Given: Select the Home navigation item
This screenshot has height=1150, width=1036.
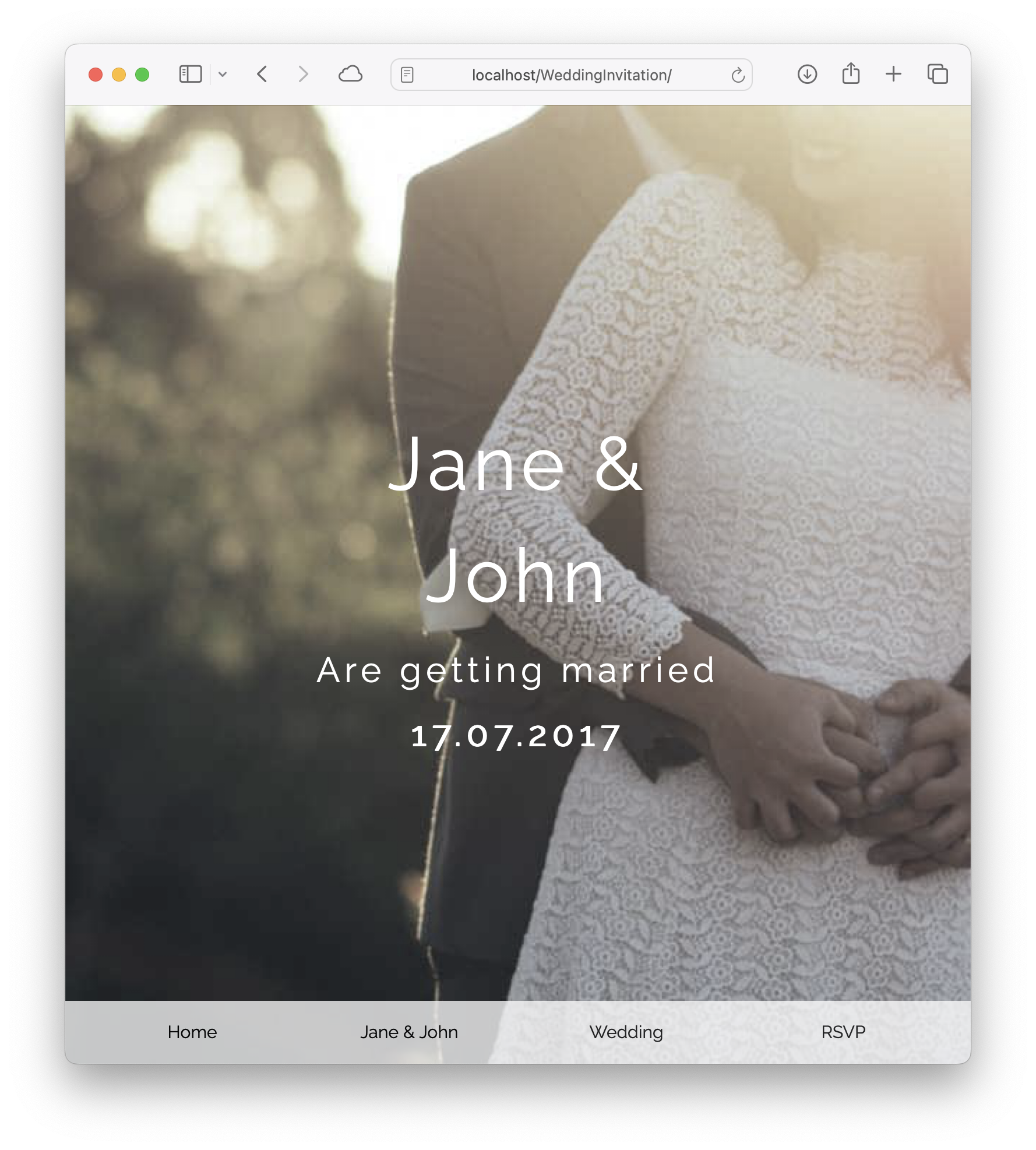Looking at the screenshot, I should point(192,1032).
